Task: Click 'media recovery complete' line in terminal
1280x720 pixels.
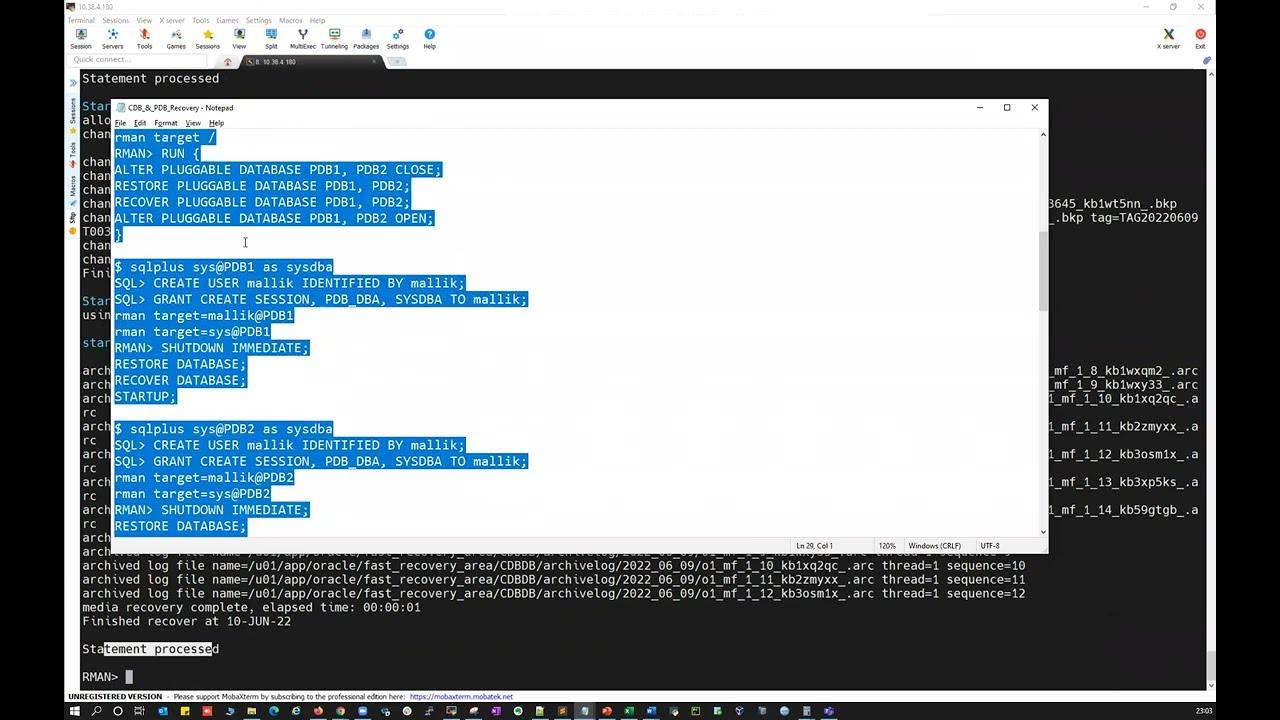Action: [x=251, y=607]
